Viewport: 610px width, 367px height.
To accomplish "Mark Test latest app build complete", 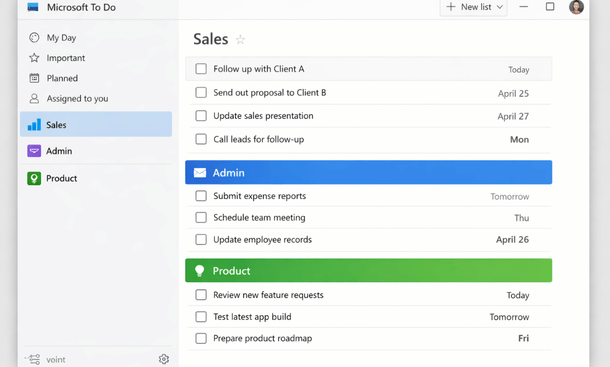I will point(201,317).
